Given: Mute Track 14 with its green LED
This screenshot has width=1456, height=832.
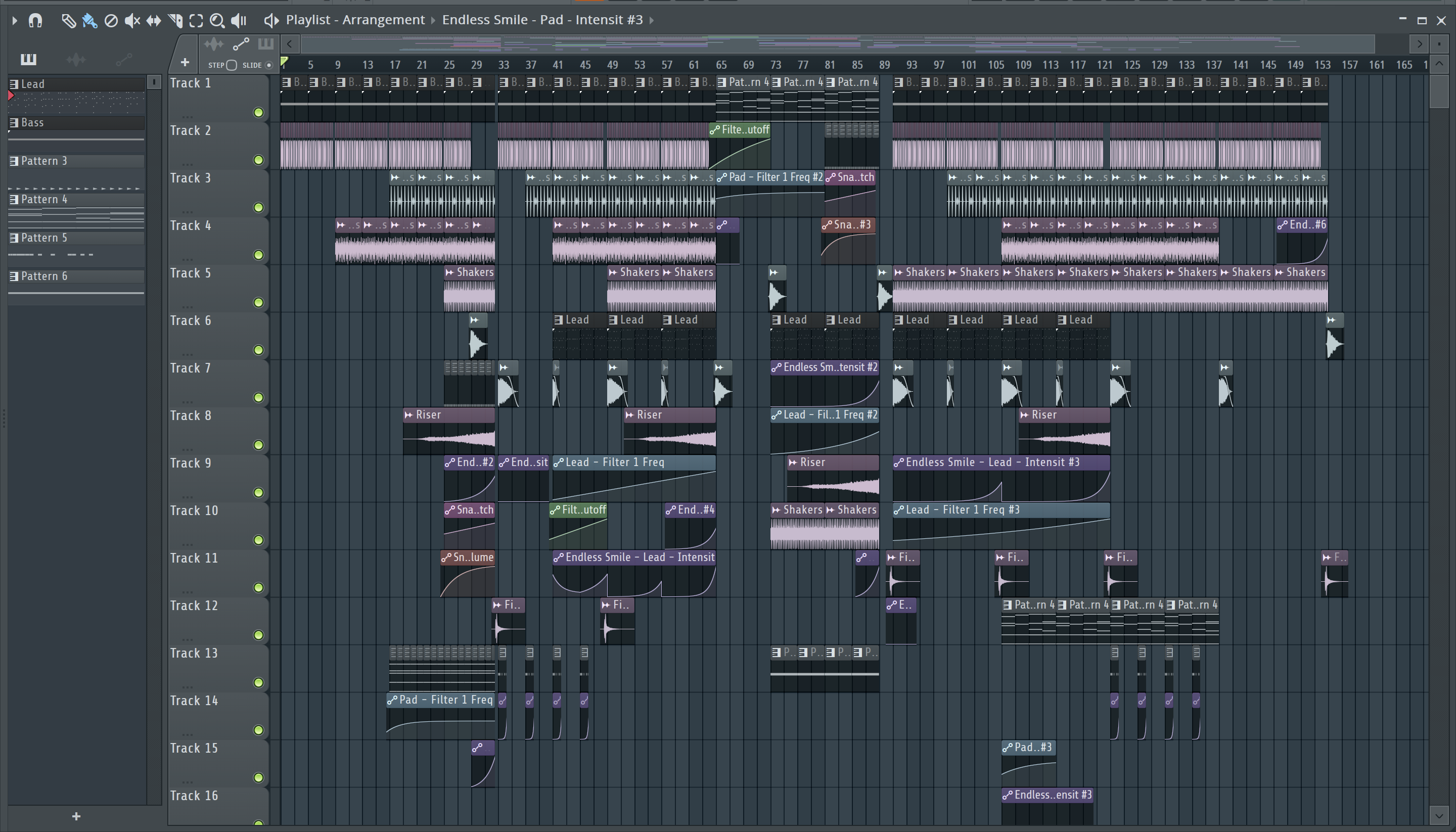Looking at the screenshot, I should click(258, 730).
